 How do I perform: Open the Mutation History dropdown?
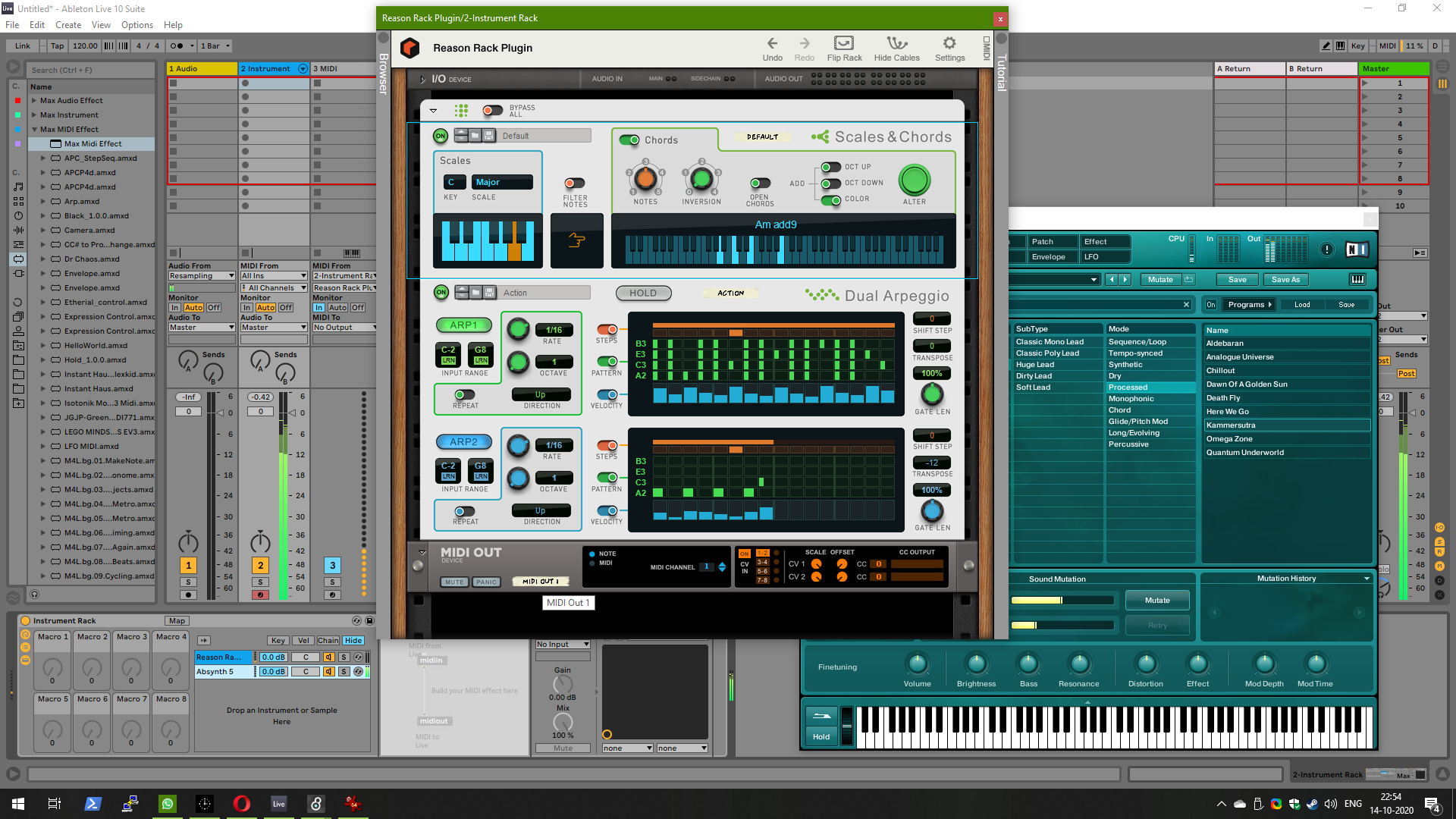(1367, 579)
